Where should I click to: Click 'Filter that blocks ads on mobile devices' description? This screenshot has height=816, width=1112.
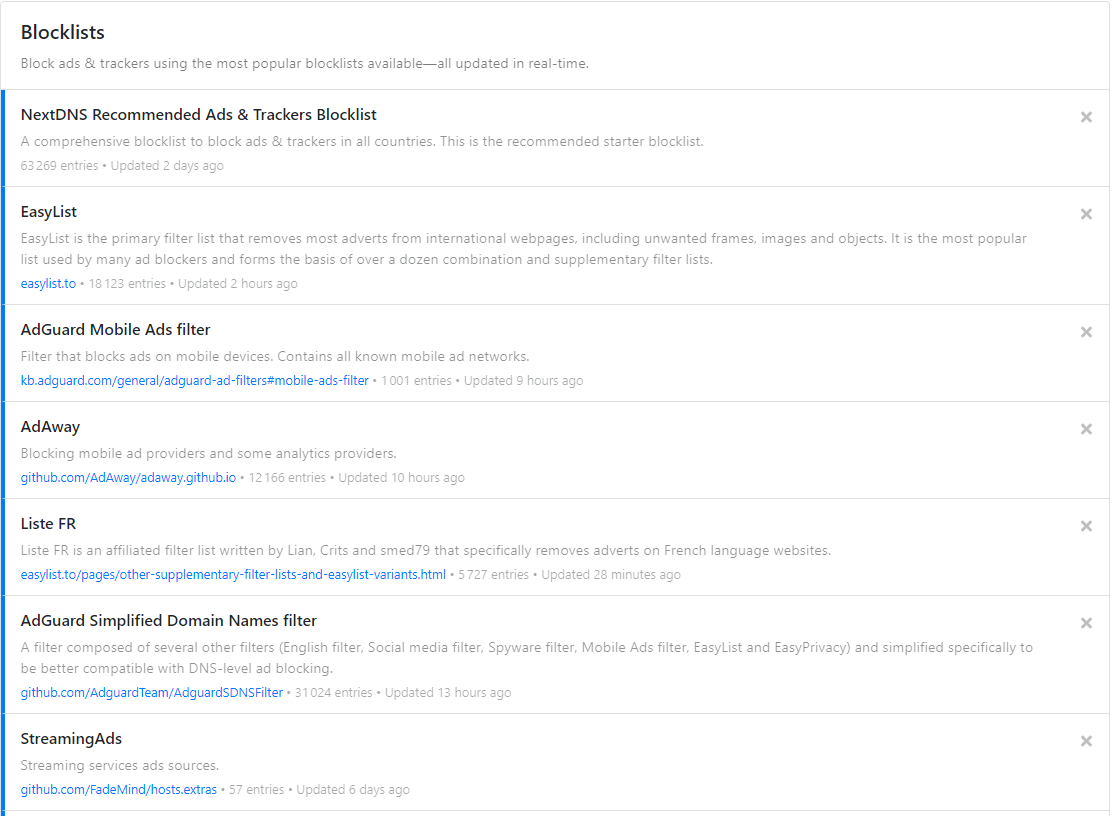tap(275, 357)
